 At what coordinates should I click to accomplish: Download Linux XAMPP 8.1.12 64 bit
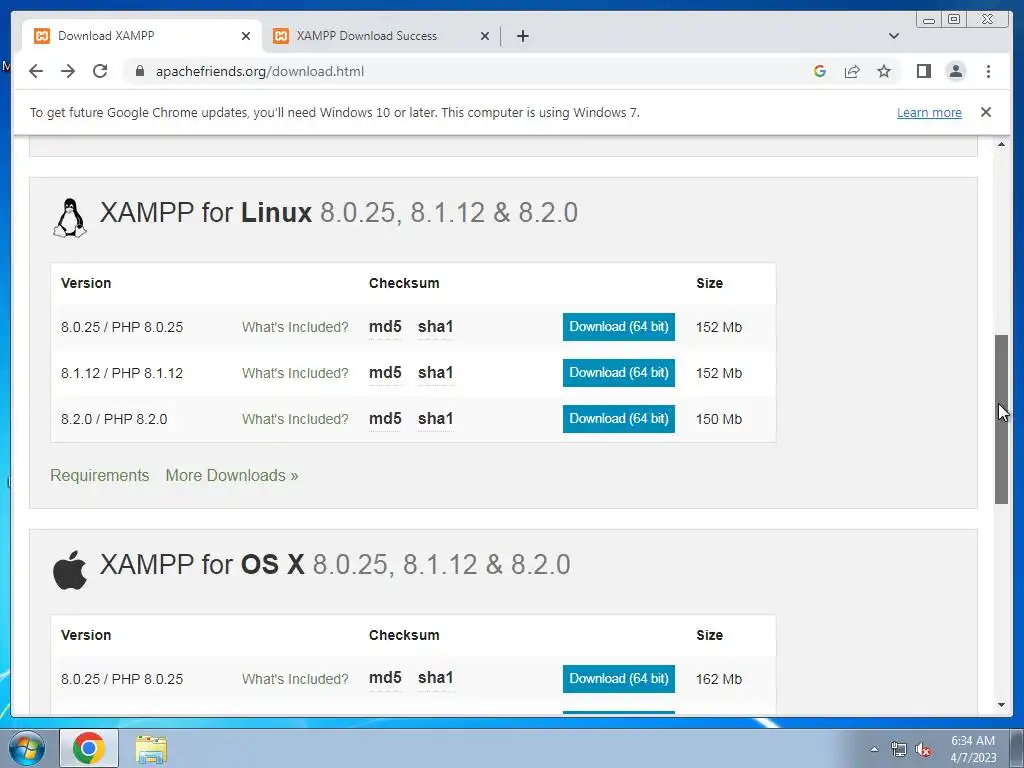[x=618, y=372]
